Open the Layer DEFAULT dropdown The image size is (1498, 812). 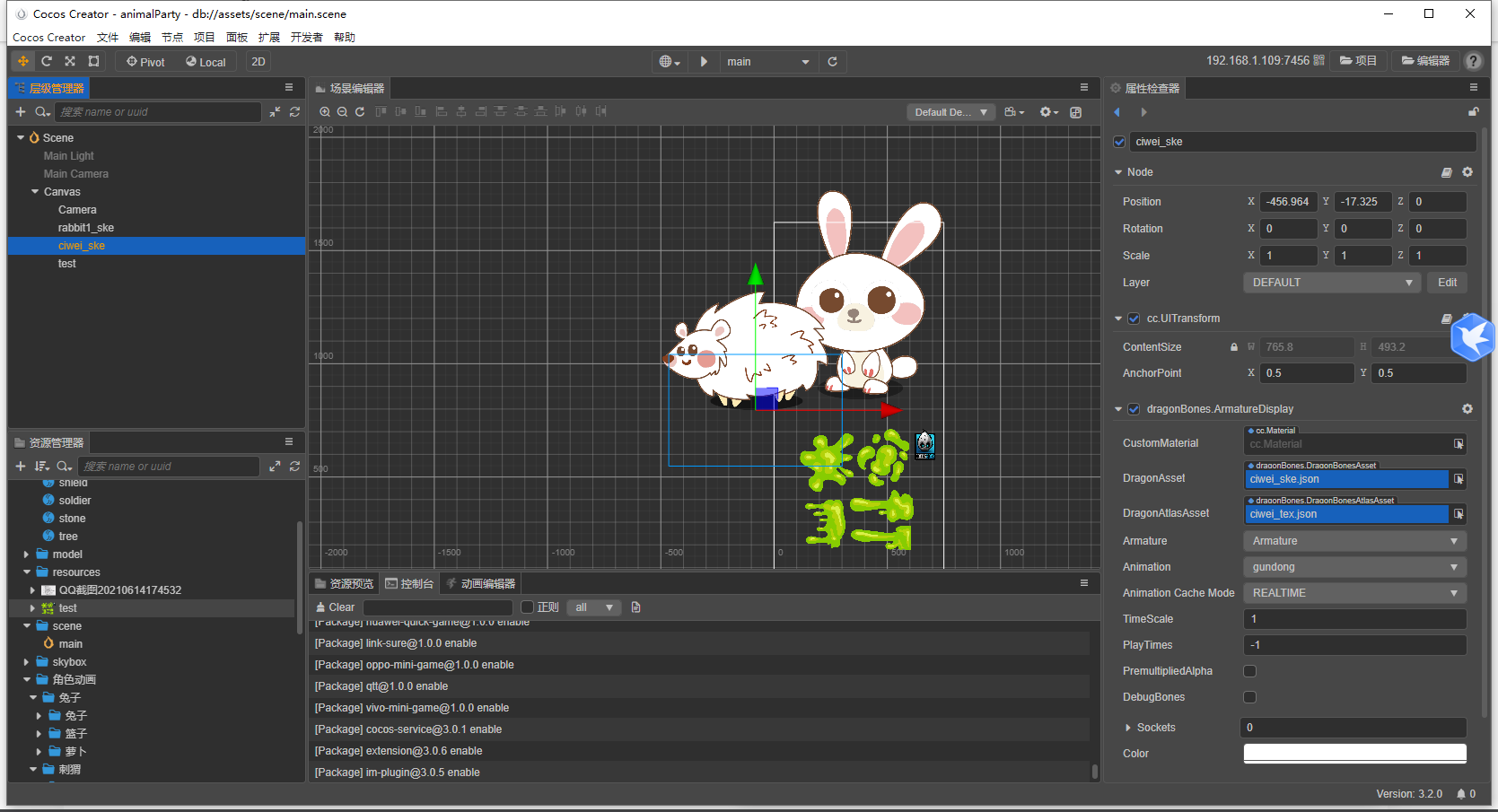point(1332,283)
